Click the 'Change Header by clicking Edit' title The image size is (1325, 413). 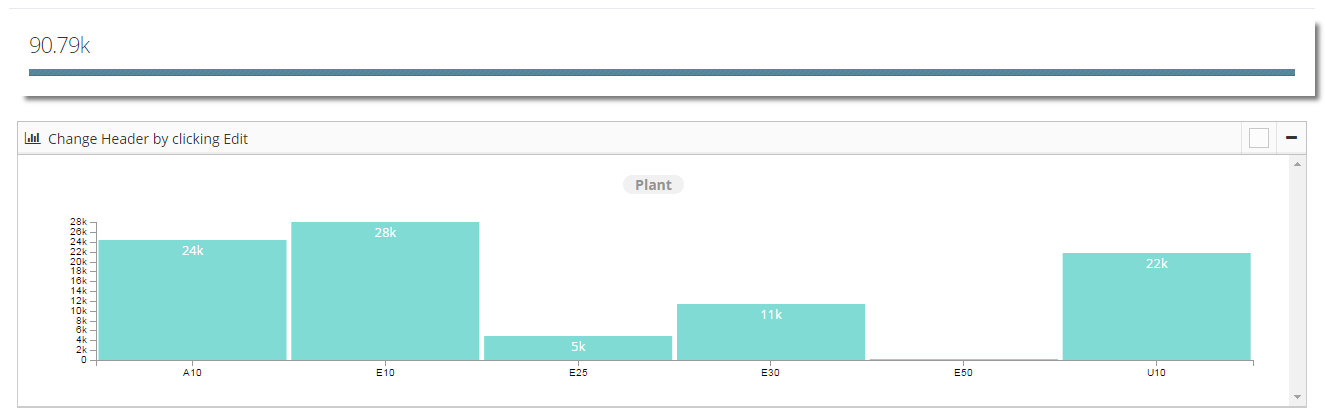click(148, 139)
